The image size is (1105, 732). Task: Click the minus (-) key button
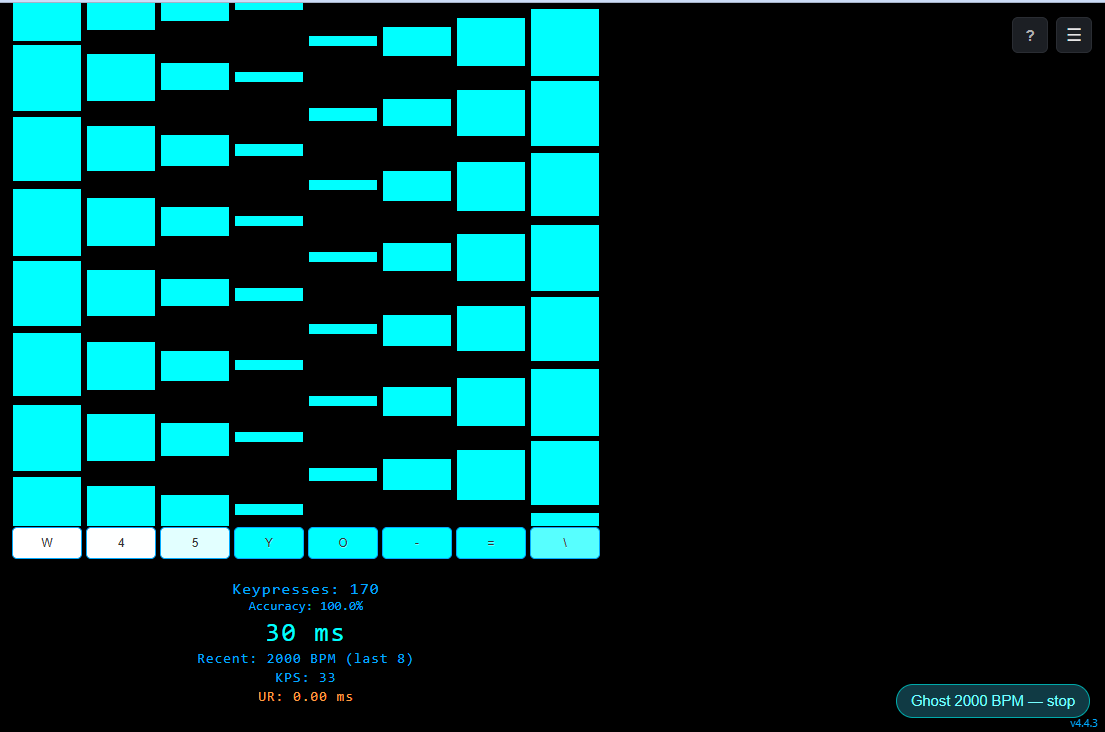(x=417, y=542)
